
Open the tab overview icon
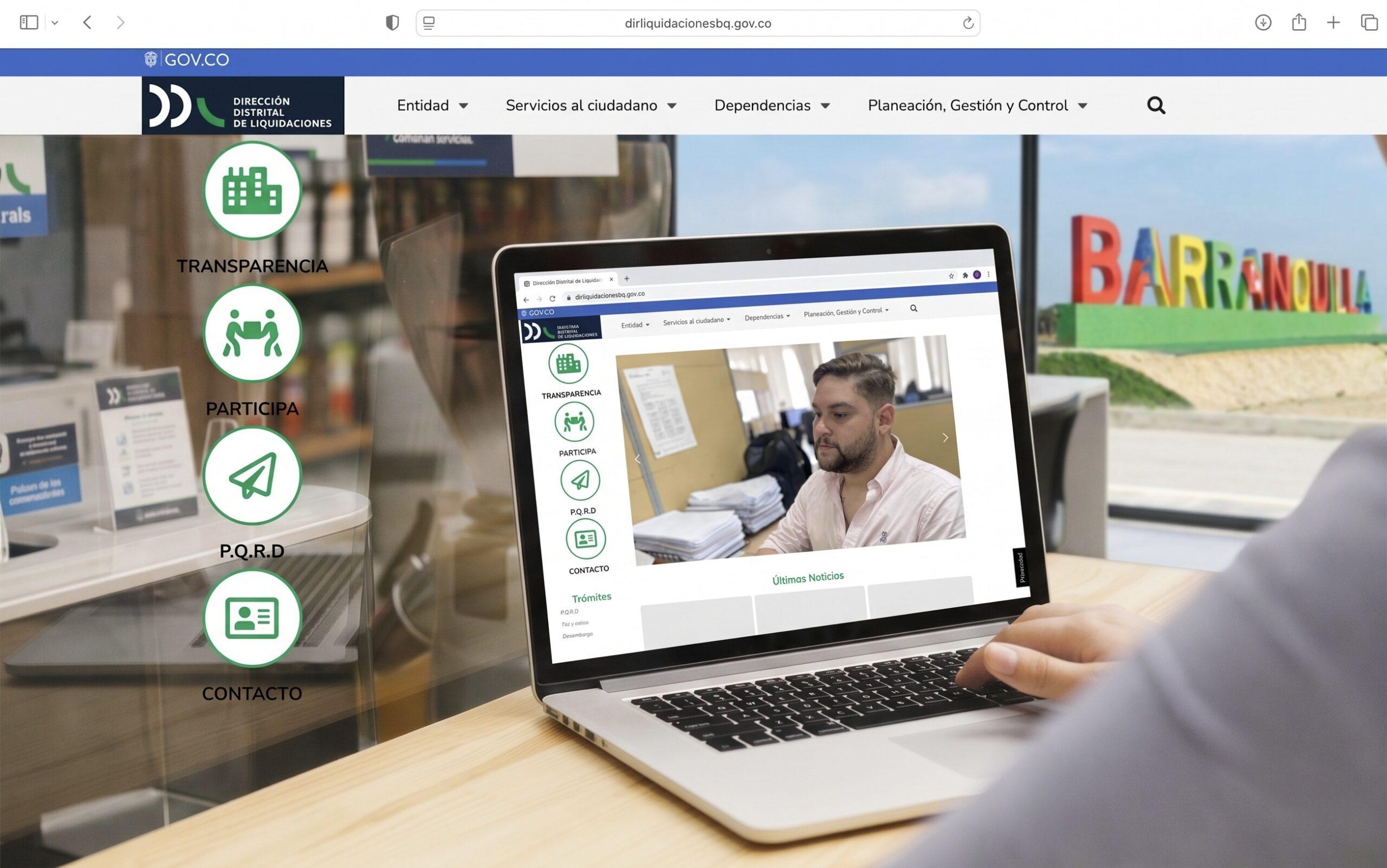[1369, 22]
